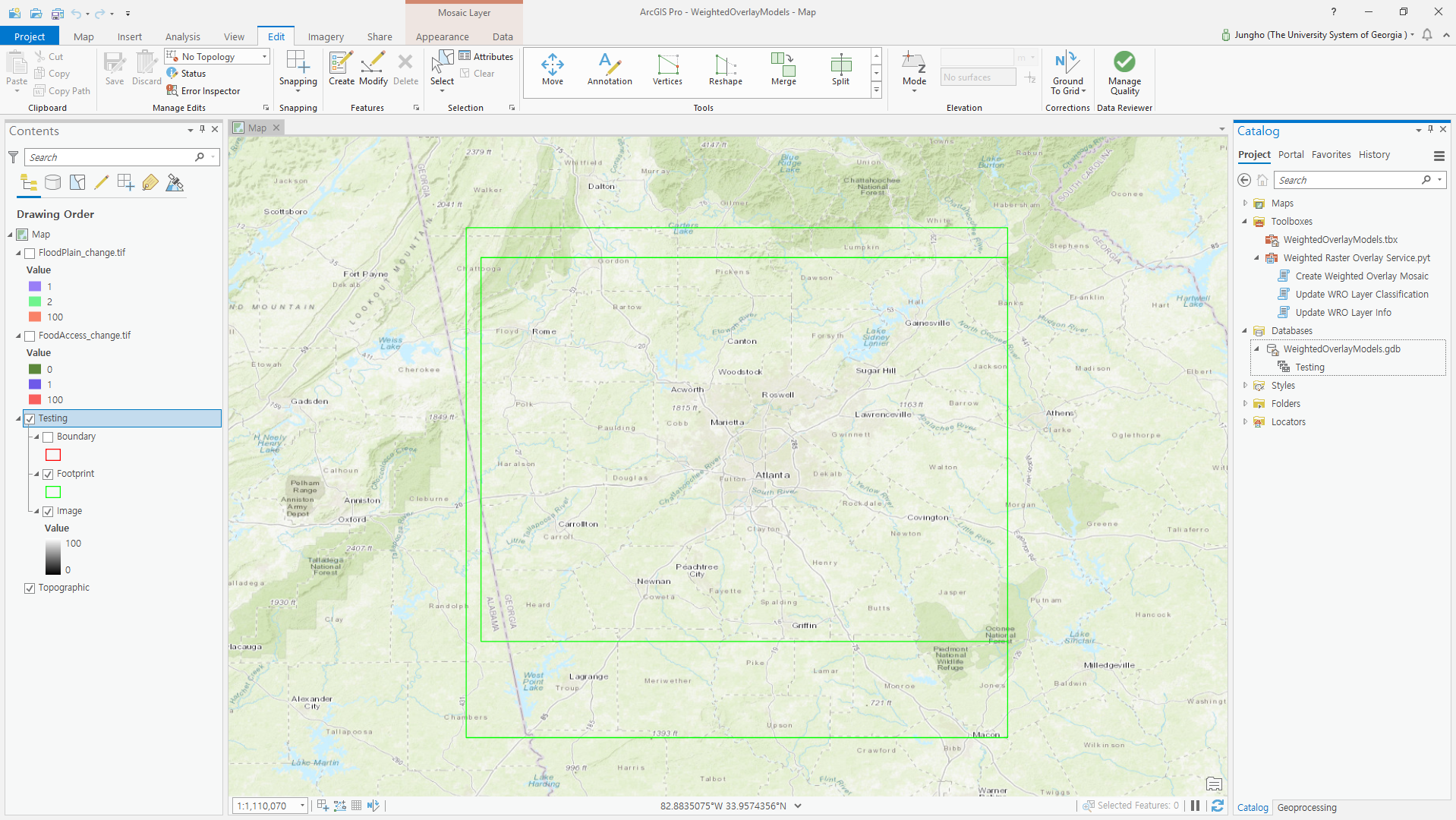1456x820 pixels.
Task: List by Drawing Order icon
Action: (28, 183)
